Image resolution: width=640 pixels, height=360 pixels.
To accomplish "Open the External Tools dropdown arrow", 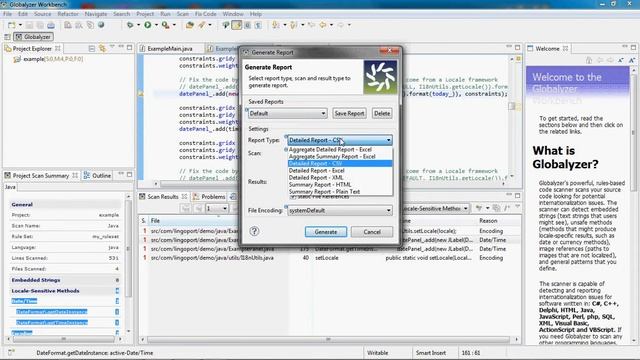I will (174, 25).
